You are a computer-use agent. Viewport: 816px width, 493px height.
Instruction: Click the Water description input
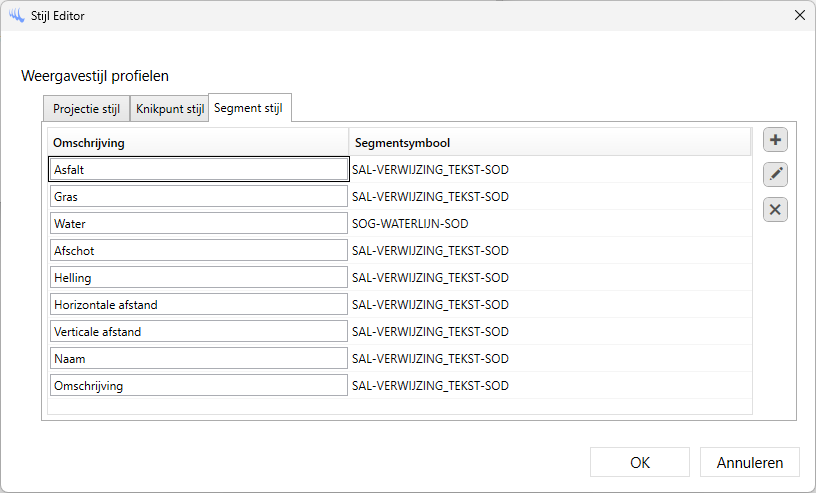point(198,224)
